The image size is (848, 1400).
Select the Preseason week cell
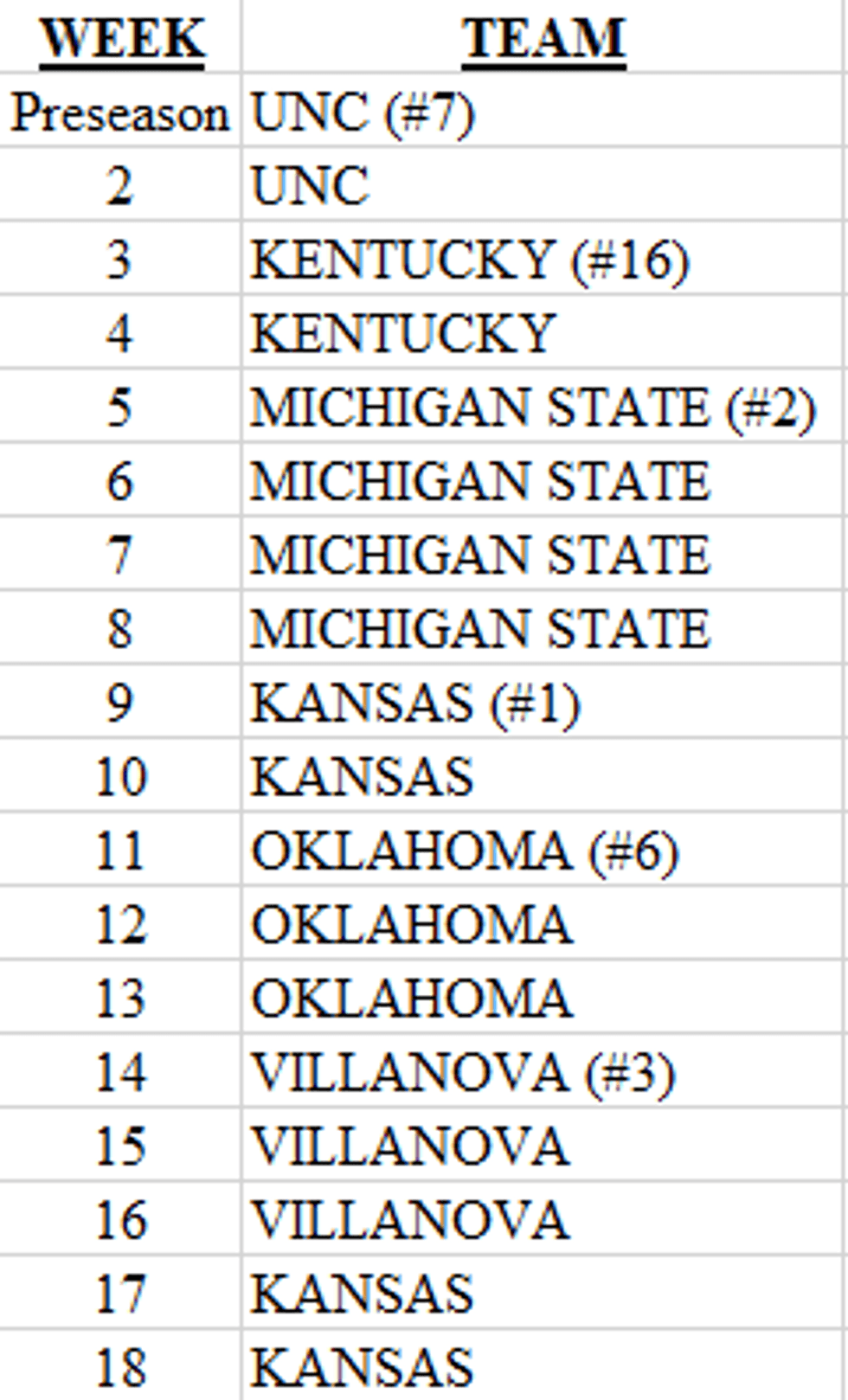click(x=119, y=113)
